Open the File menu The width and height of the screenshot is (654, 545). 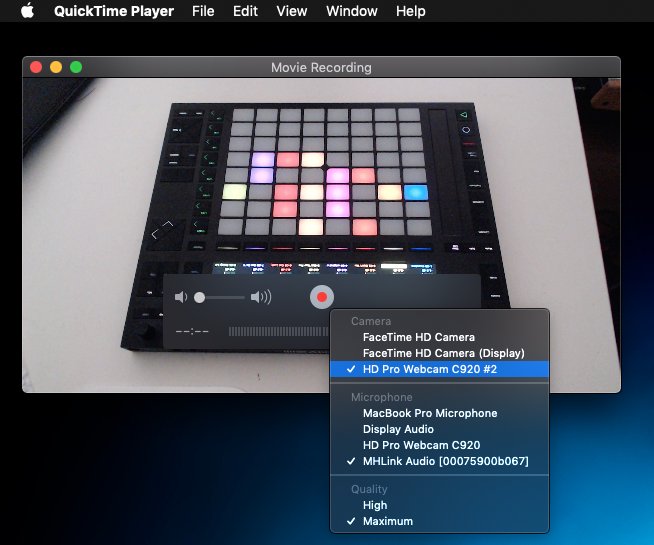coord(203,11)
